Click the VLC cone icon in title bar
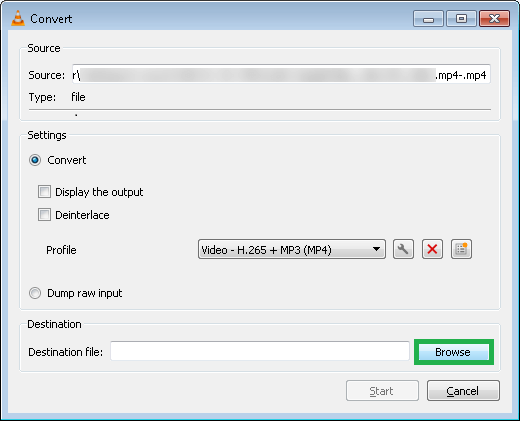The width and height of the screenshot is (520, 421). [x=18, y=18]
